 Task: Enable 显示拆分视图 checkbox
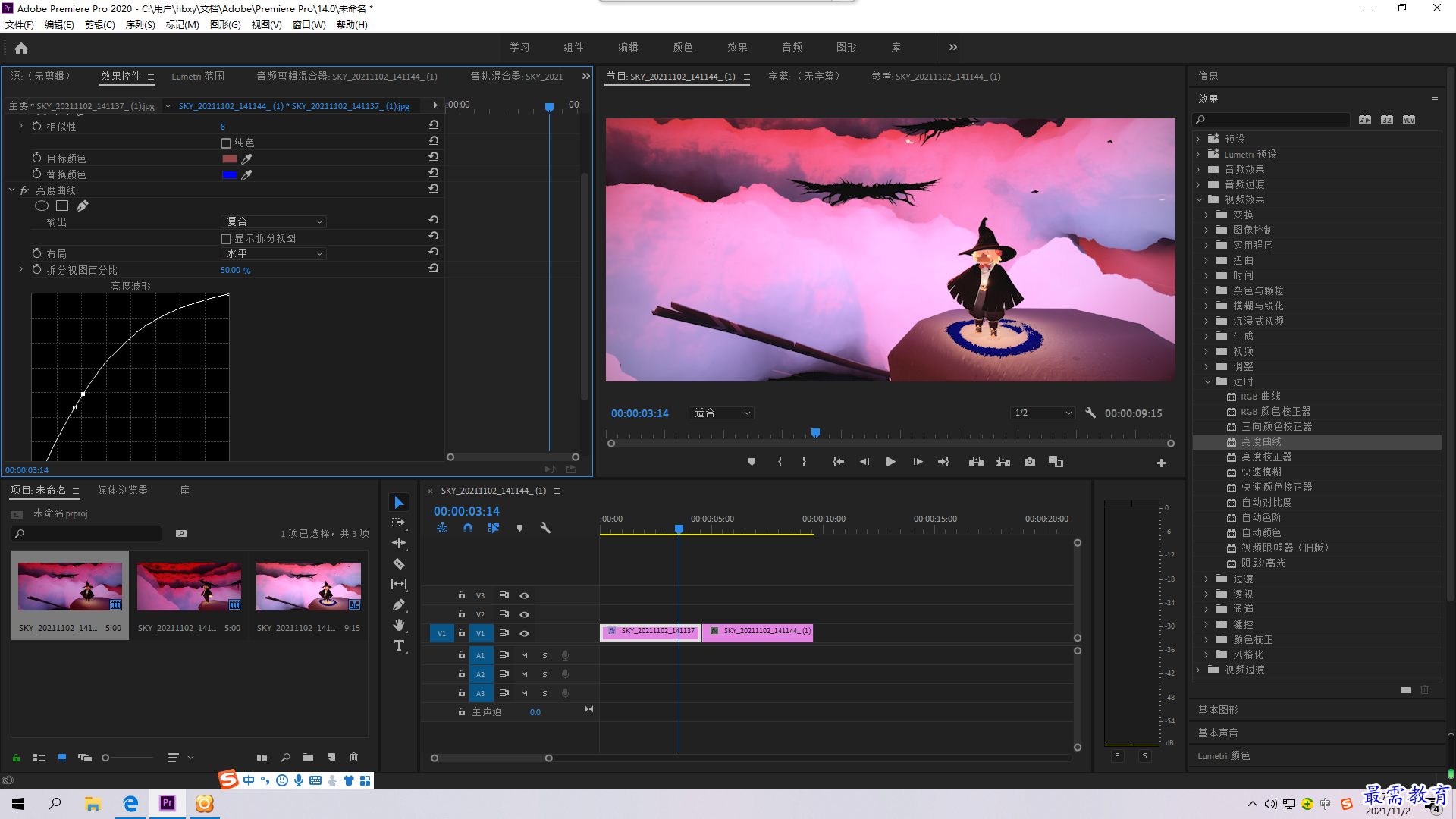(x=226, y=238)
